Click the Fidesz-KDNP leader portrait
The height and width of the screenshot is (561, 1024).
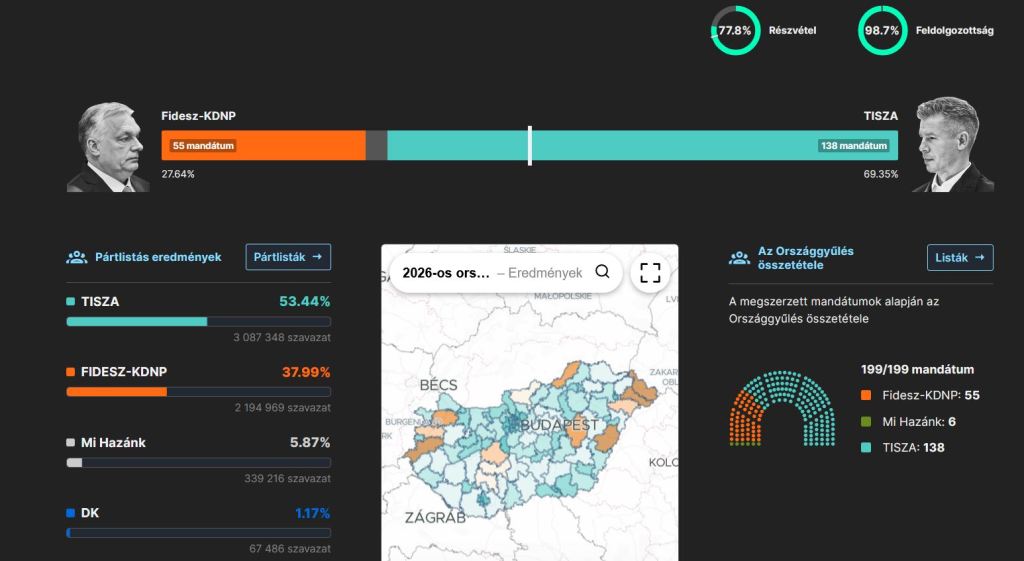(108, 147)
